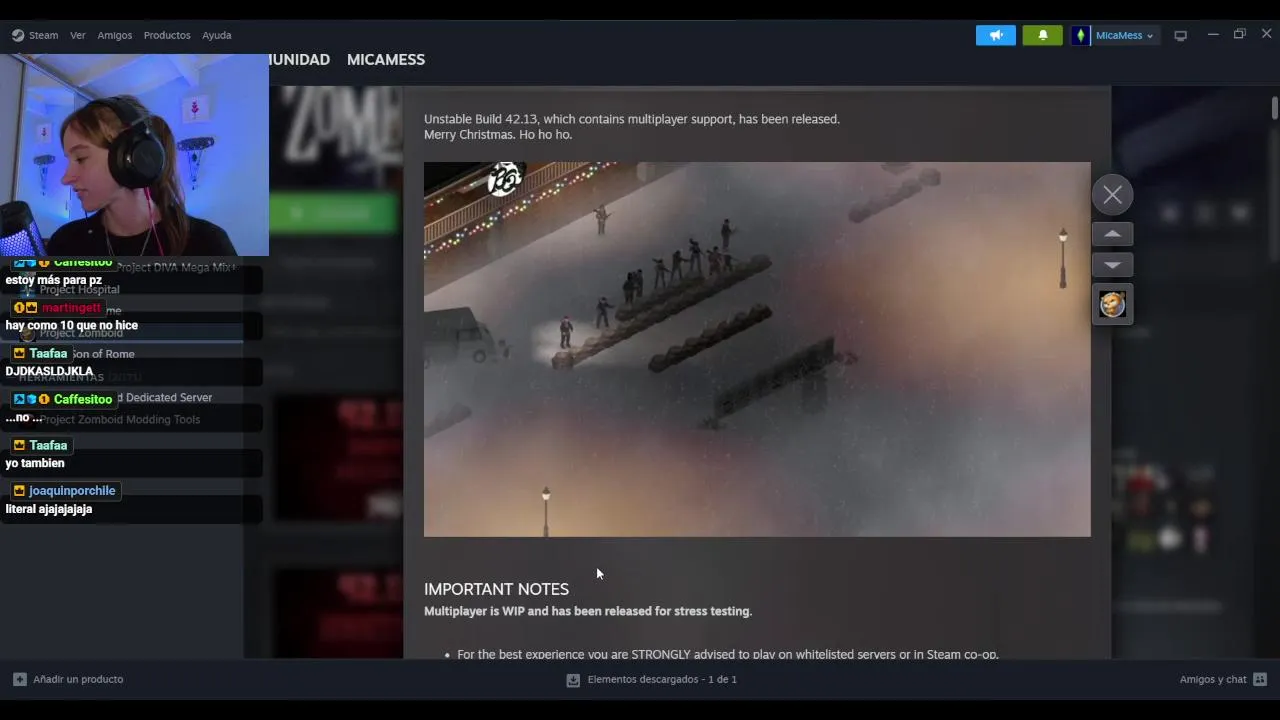The width and height of the screenshot is (1280, 720).
Task: Close the news overlay with X button
Action: [x=1112, y=195]
